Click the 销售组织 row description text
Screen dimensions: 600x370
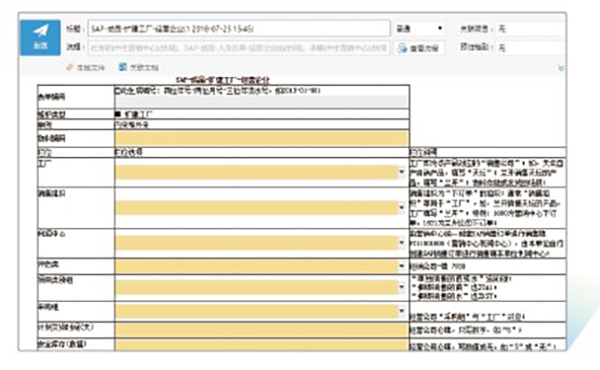coord(486,208)
